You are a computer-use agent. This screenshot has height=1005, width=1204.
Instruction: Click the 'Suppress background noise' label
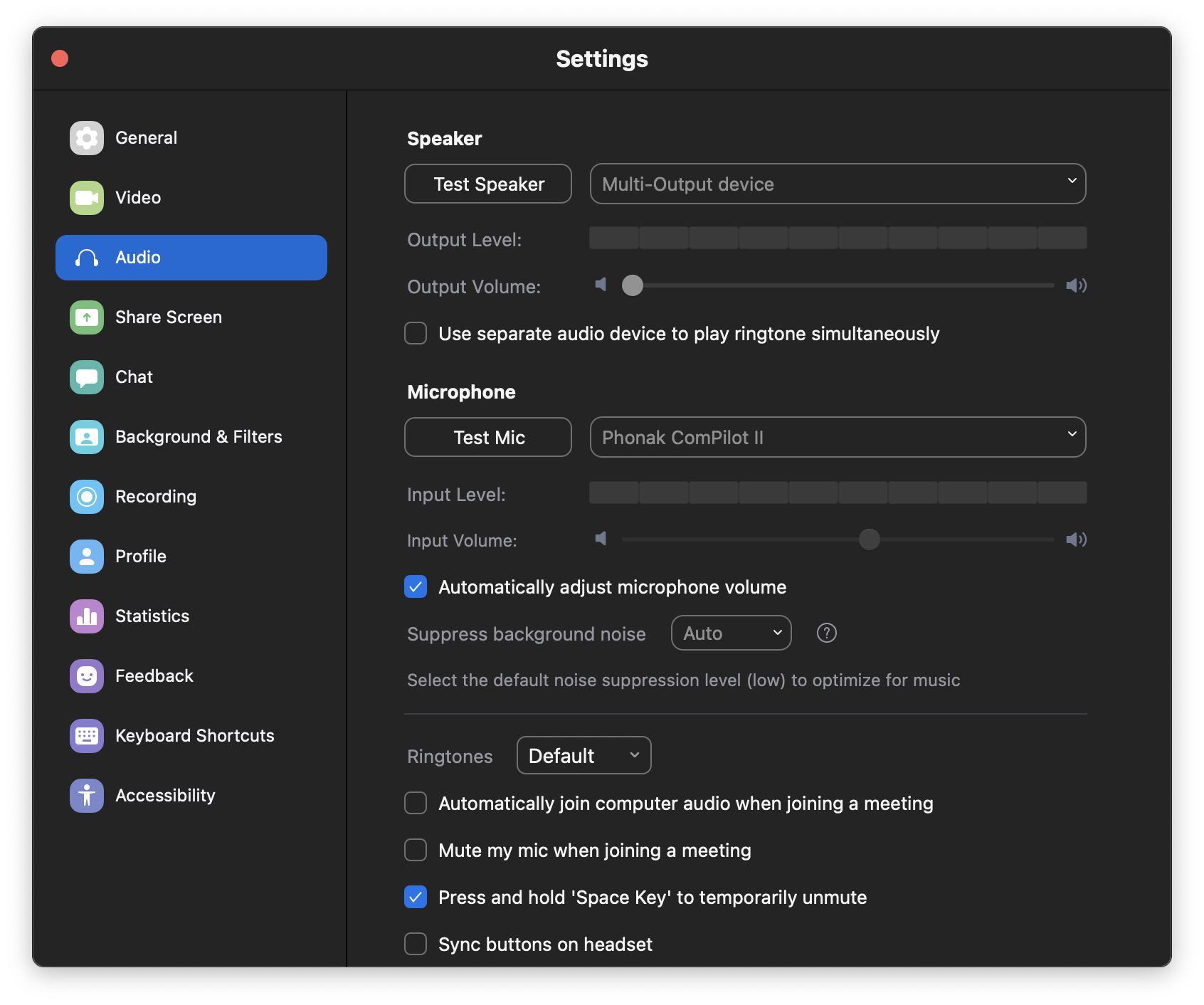click(527, 634)
